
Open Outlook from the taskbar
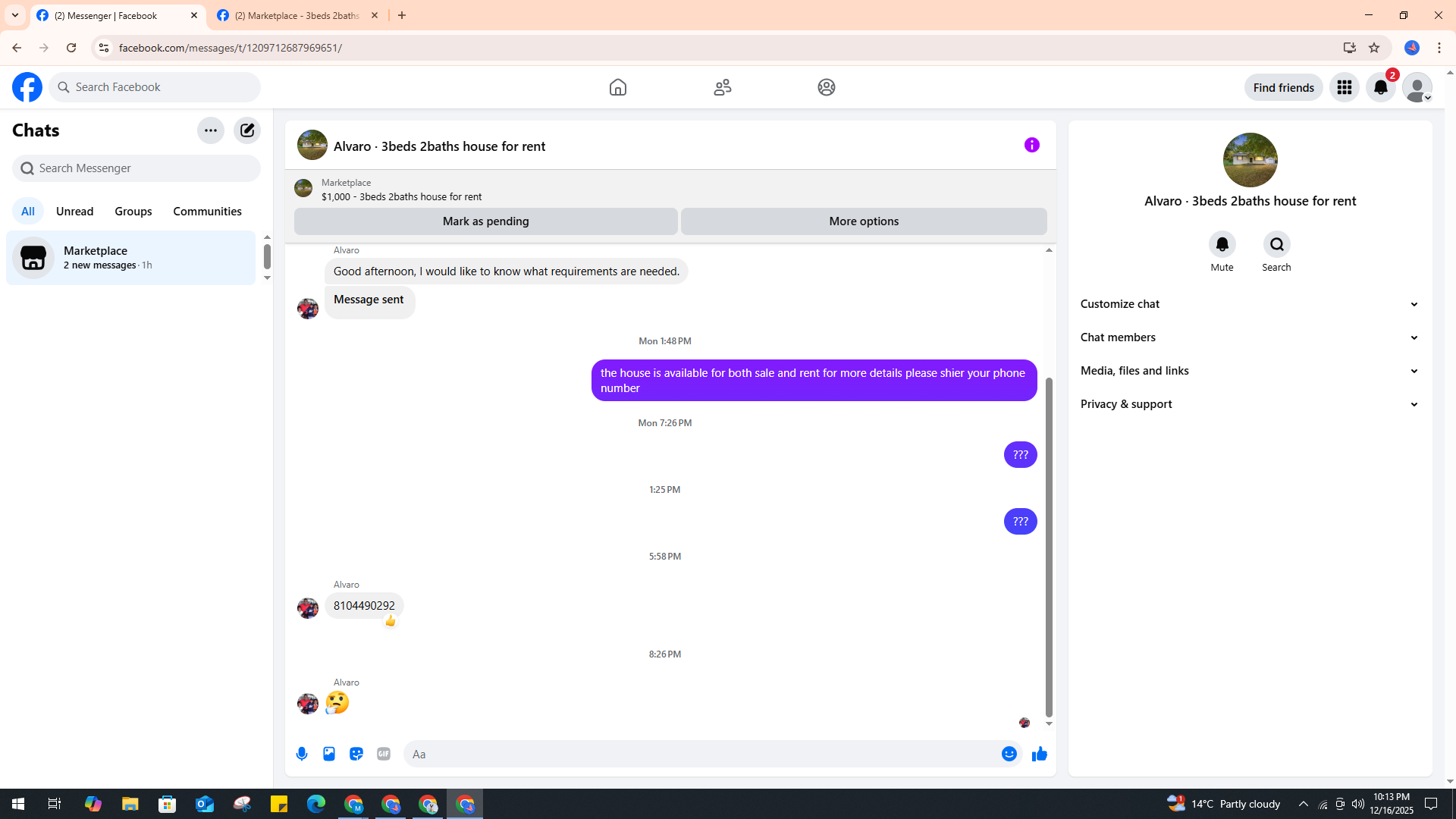(205, 804)
